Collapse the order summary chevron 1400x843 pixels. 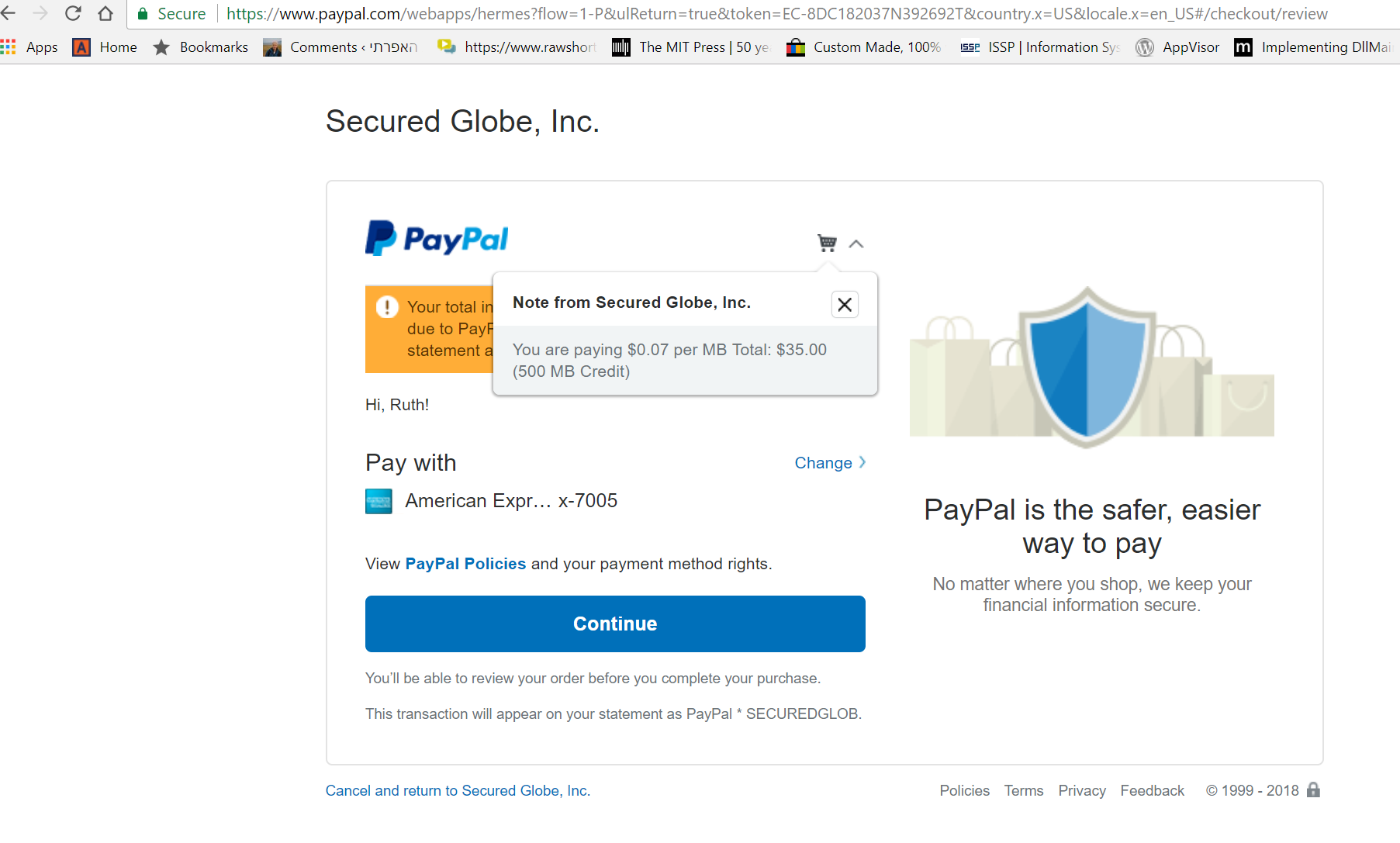point(856,244)
